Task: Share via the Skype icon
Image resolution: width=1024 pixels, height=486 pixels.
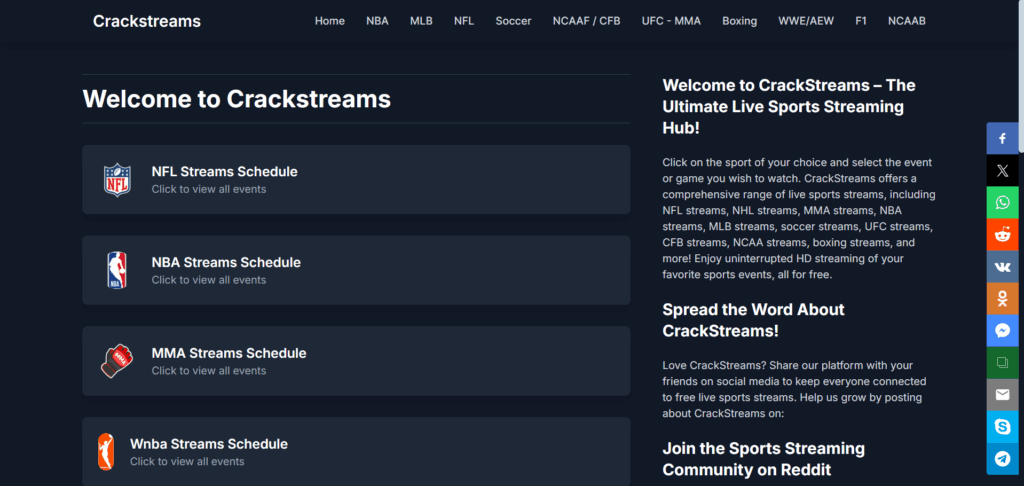Action: 1002,426
